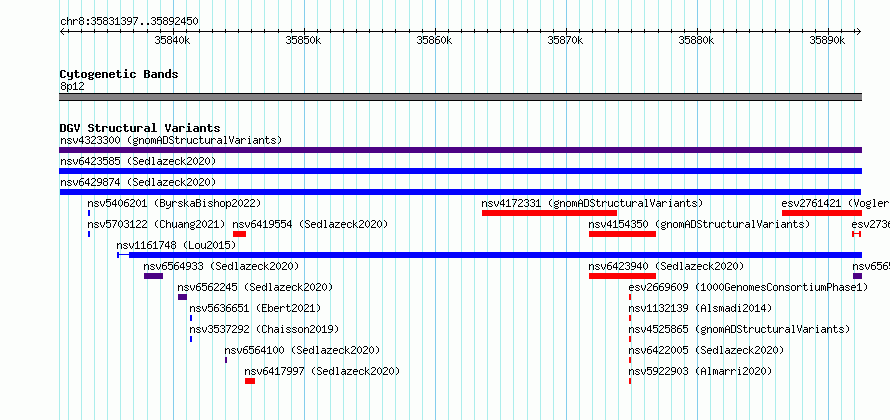890x420 pixels.
Task: Click nsv6423940 Sedlazeck2020 label
Action: click(x=666, y=266)
